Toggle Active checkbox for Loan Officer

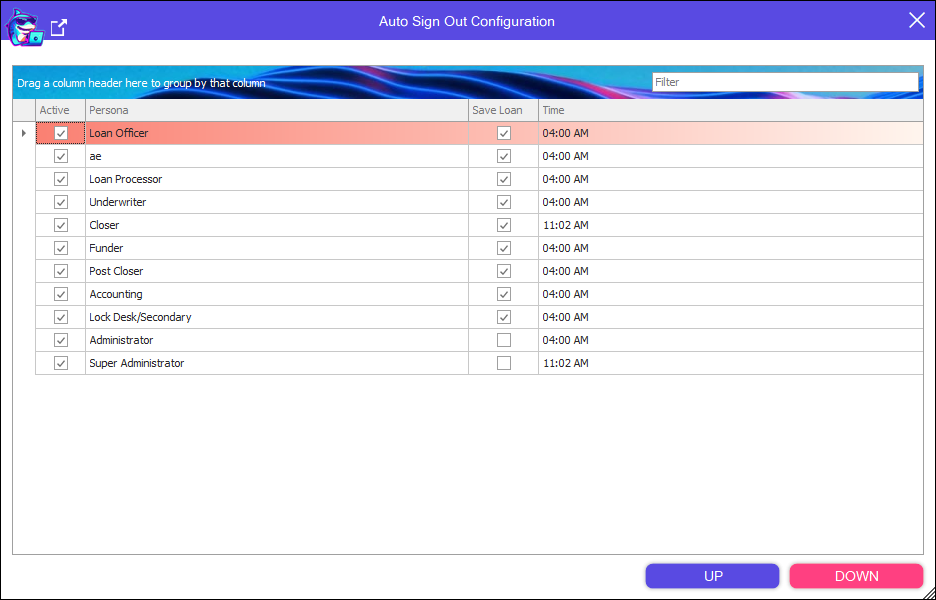point(61,133)
